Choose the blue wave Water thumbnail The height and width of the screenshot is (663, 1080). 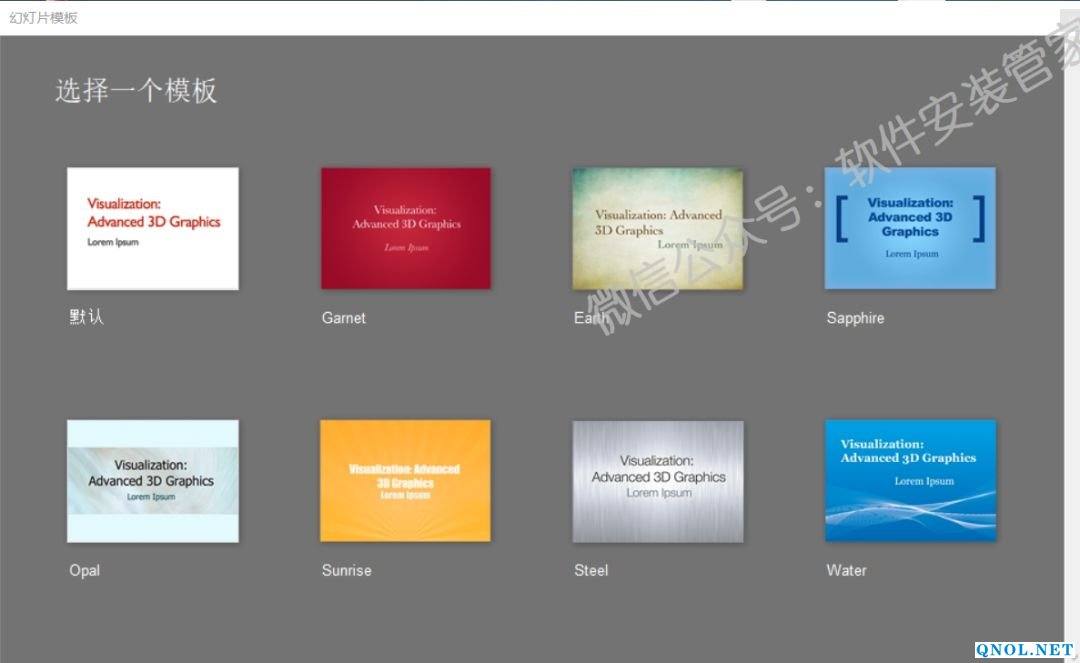pos(910,481)
